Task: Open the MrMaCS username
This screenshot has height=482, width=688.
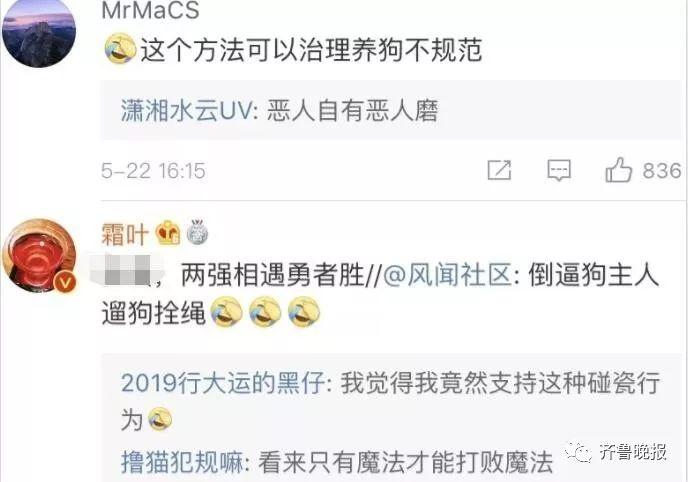Action: pos(150,10)
